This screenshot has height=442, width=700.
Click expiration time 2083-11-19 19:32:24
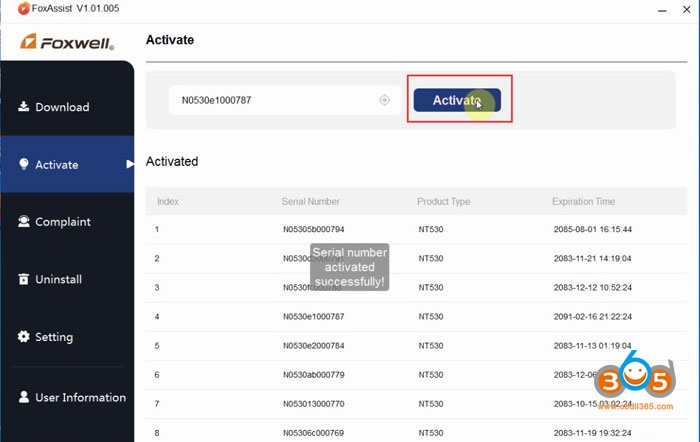(593, 433)
